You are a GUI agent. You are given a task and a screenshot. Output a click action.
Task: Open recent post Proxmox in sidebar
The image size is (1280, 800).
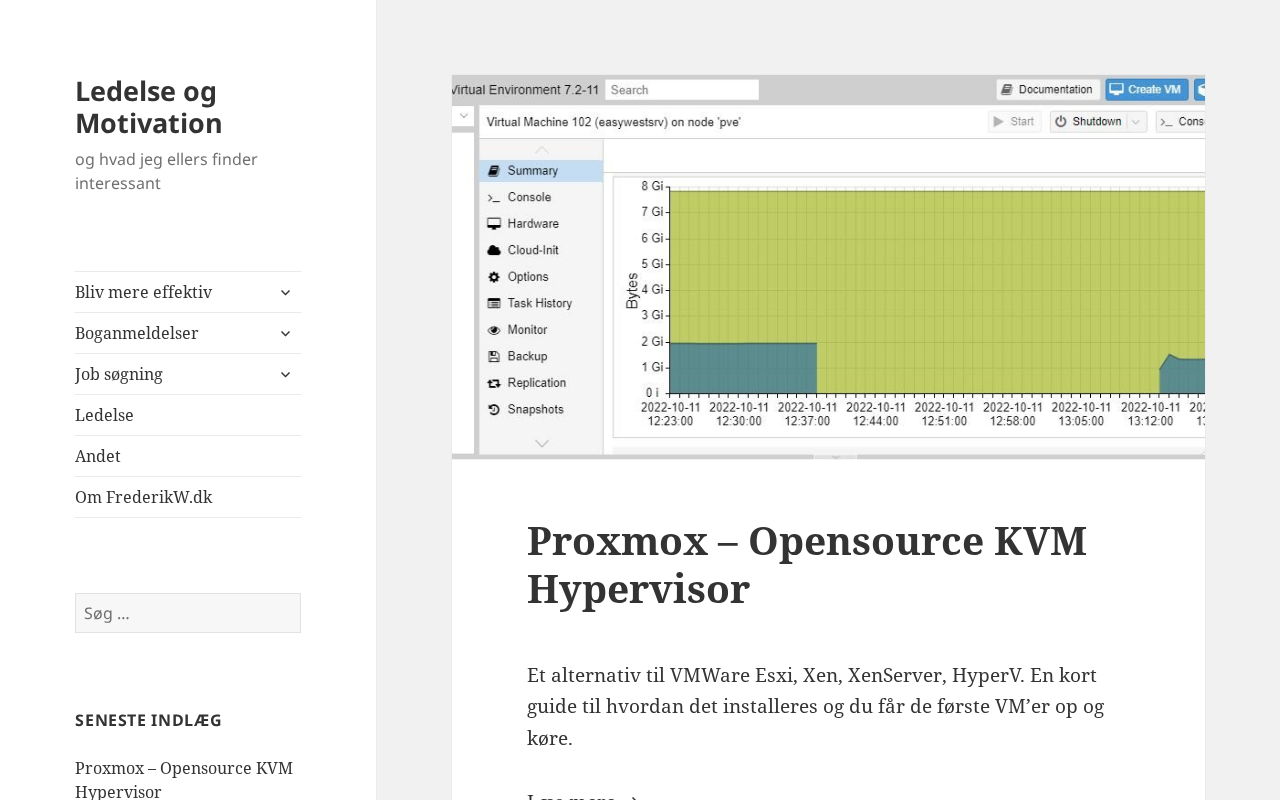(184, 780)
